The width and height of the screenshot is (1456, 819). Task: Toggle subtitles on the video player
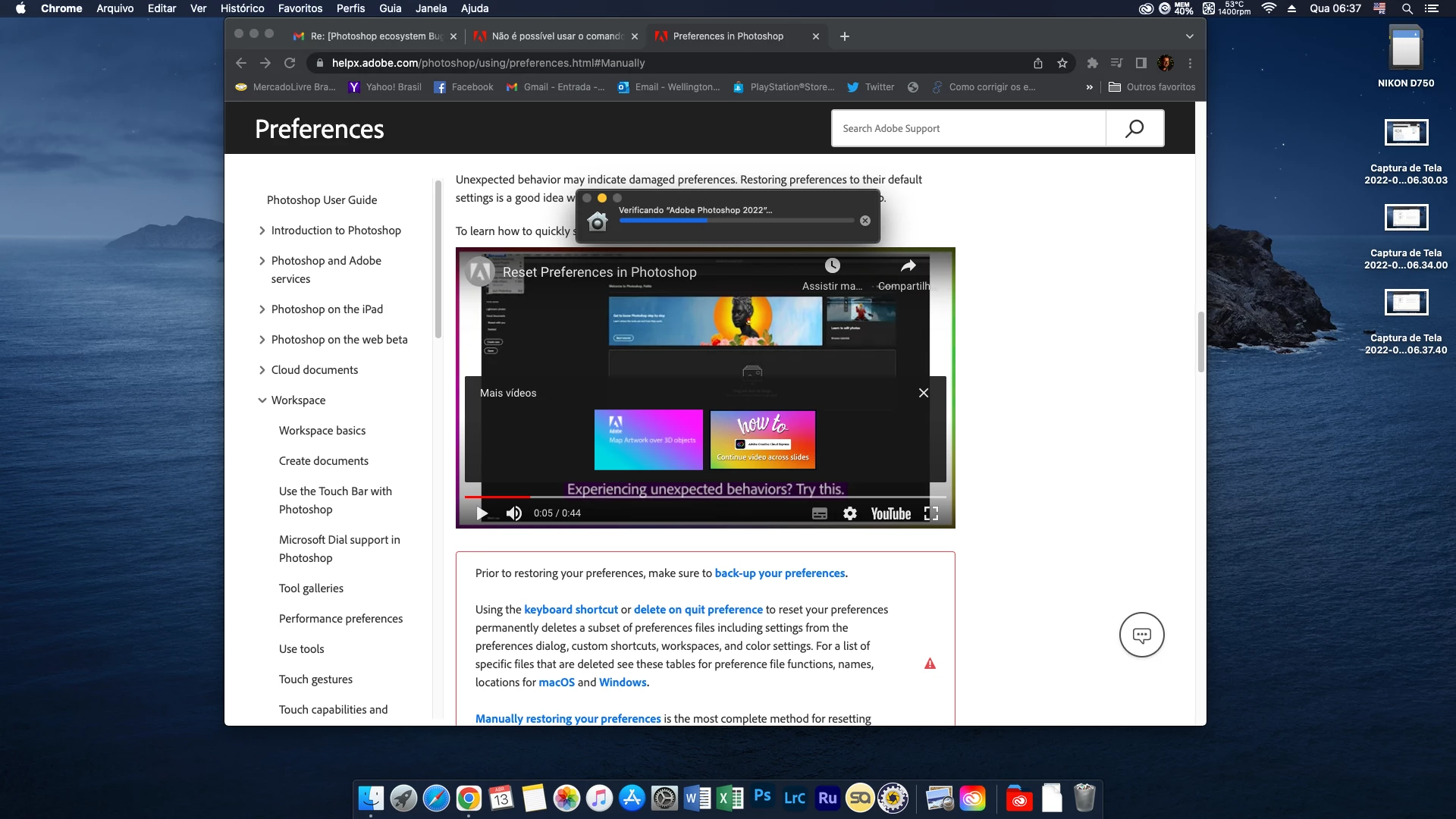[820, 513]
